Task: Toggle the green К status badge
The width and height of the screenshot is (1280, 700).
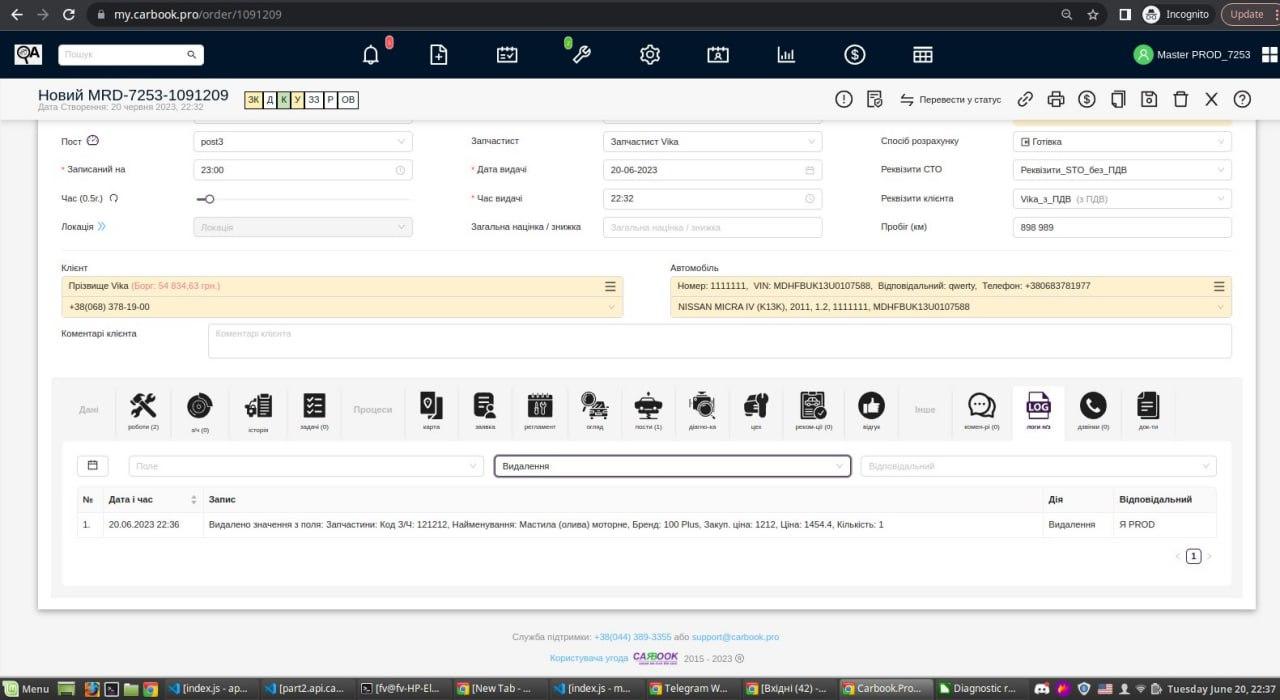Action: click(284, 100)
